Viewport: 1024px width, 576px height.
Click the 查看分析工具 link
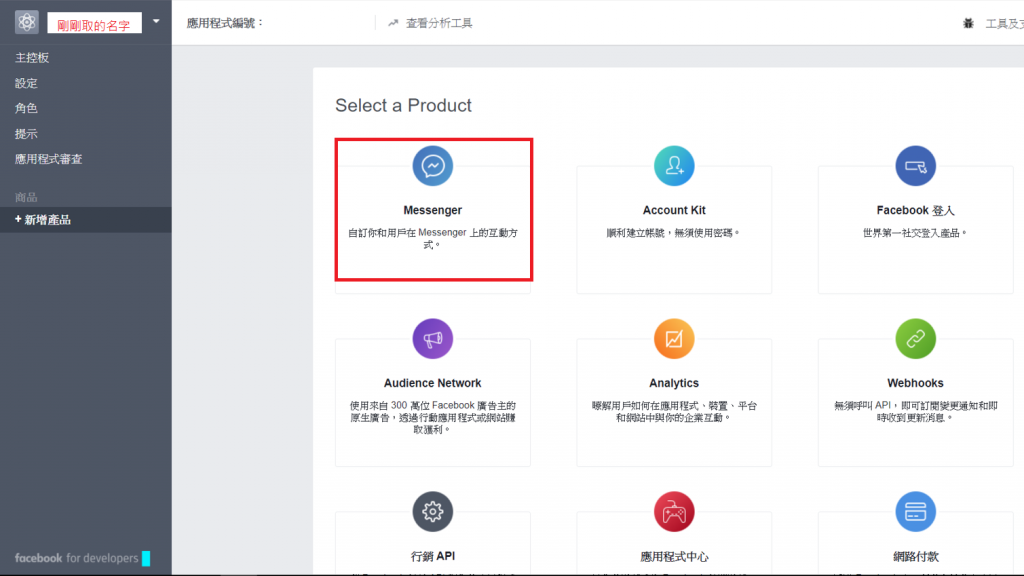[x=439, y=24]
